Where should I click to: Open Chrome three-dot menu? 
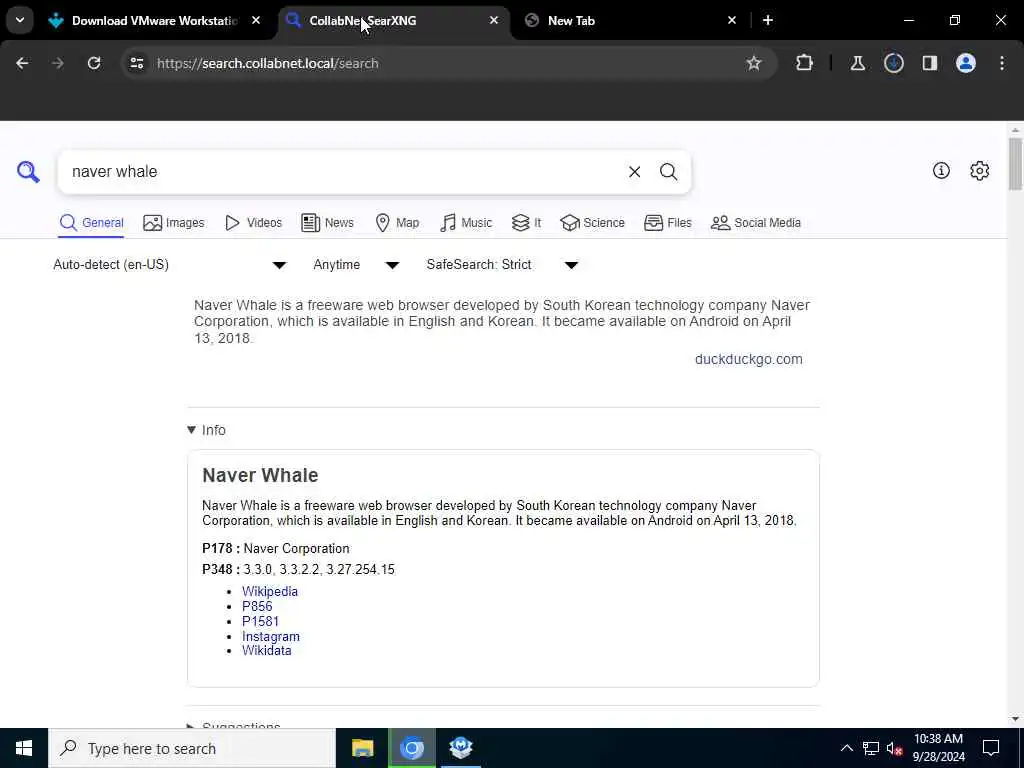point(1002,63)
